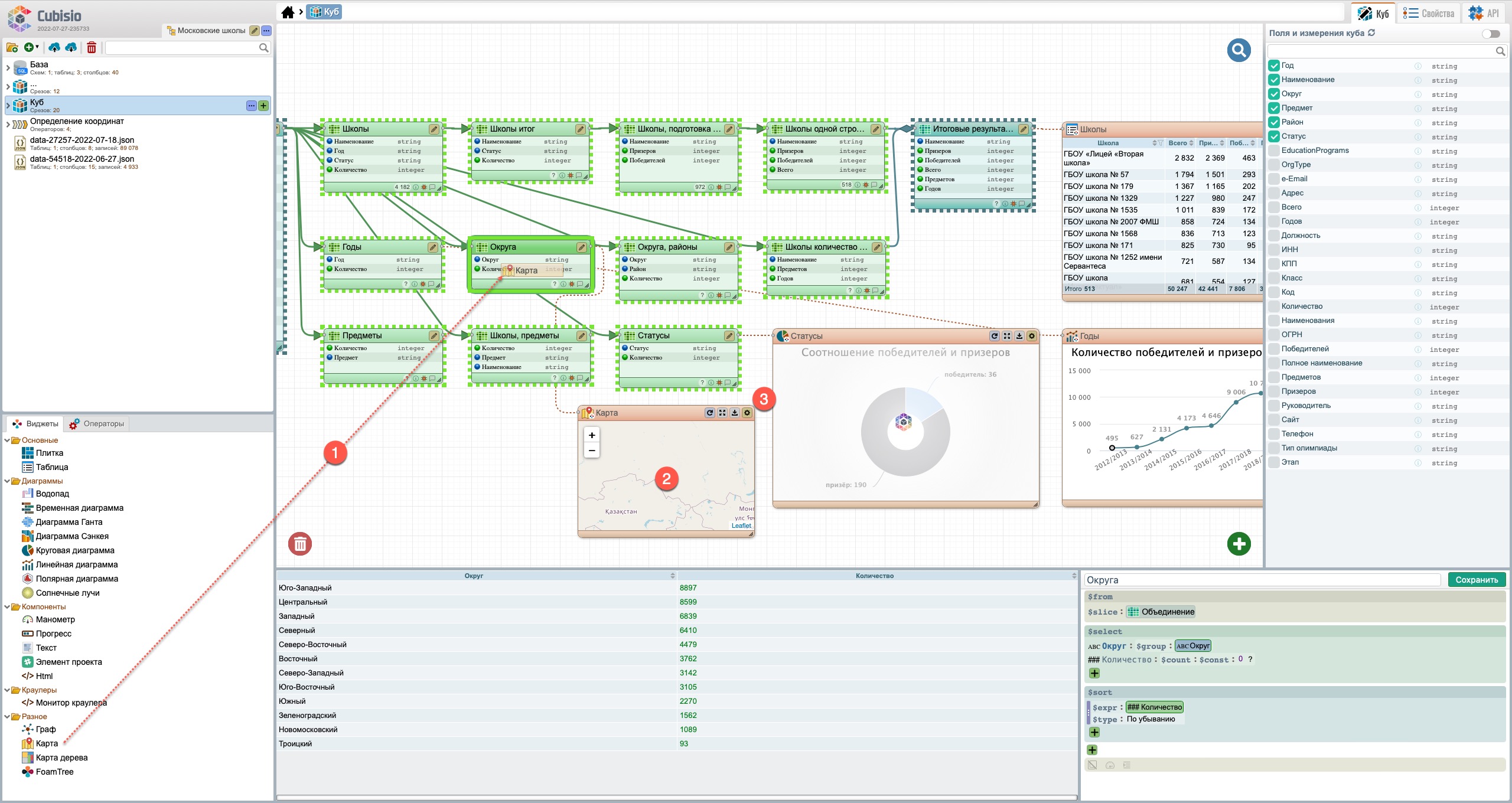Click the Сохранить button

[x=1476, y=580]
